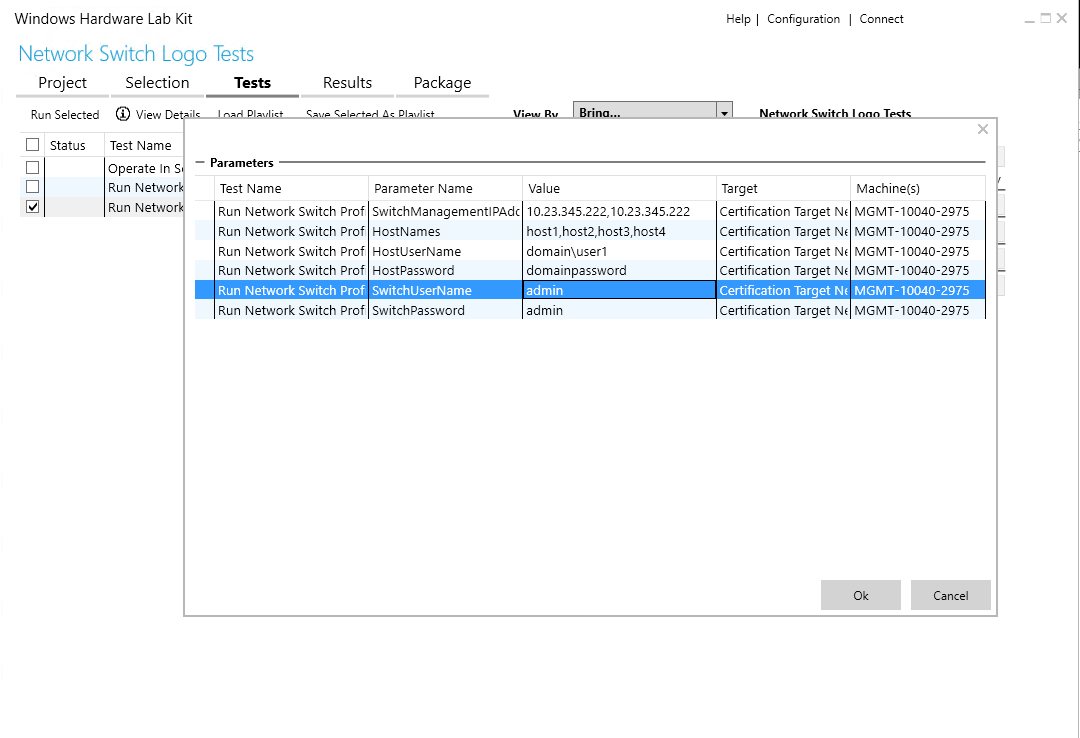Check the unchecked Run Network test checkbox
Screen dimensions: 1080x738
click(32, 187)
